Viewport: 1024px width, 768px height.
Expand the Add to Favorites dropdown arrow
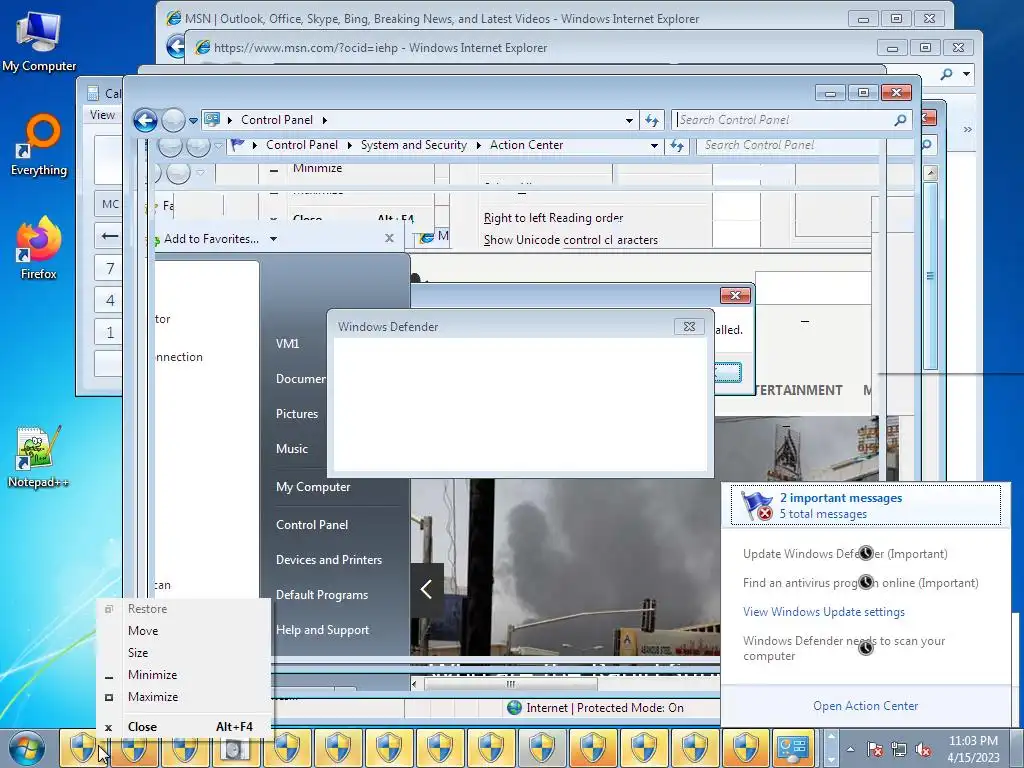274,239
